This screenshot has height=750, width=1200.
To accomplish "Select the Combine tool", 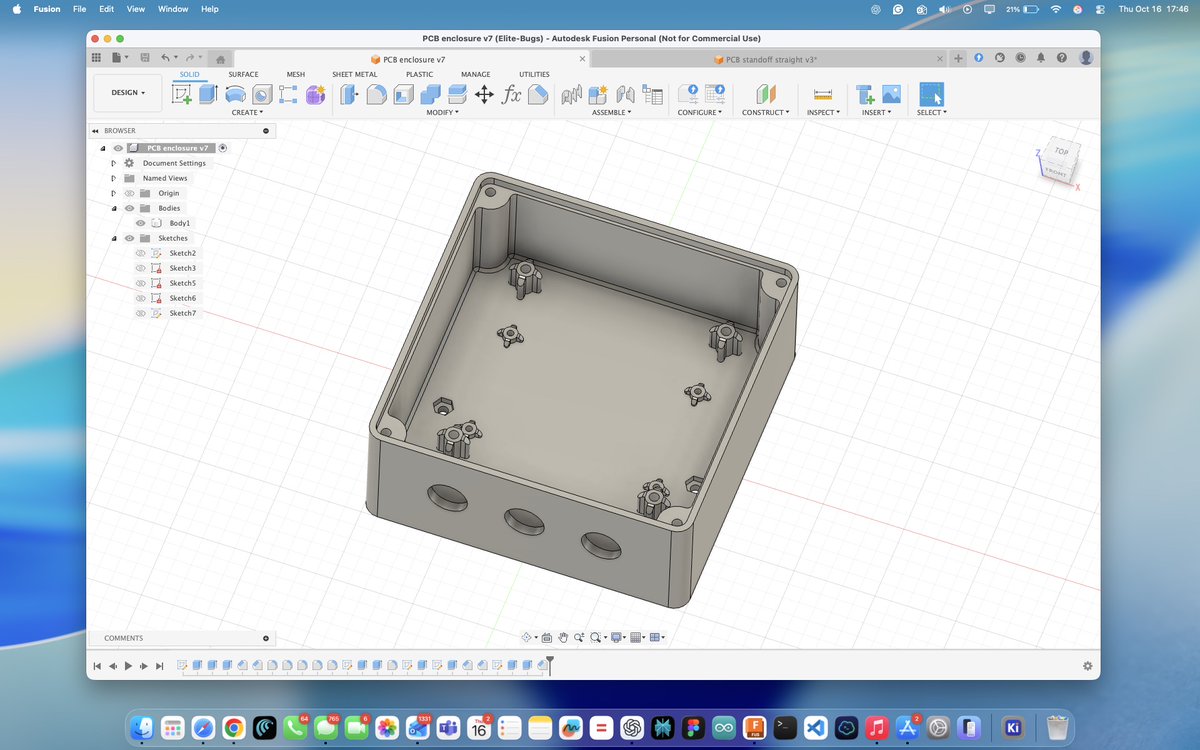I will pos(430,94).
